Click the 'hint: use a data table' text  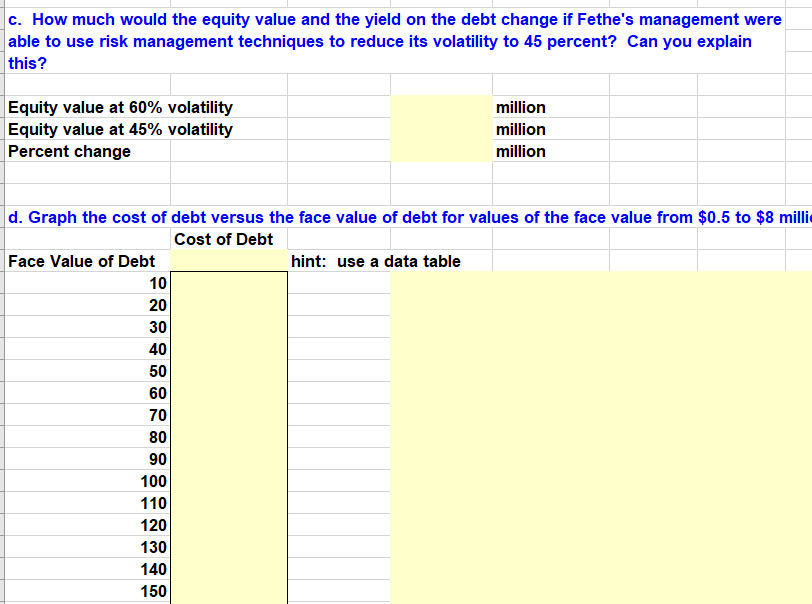375,261
